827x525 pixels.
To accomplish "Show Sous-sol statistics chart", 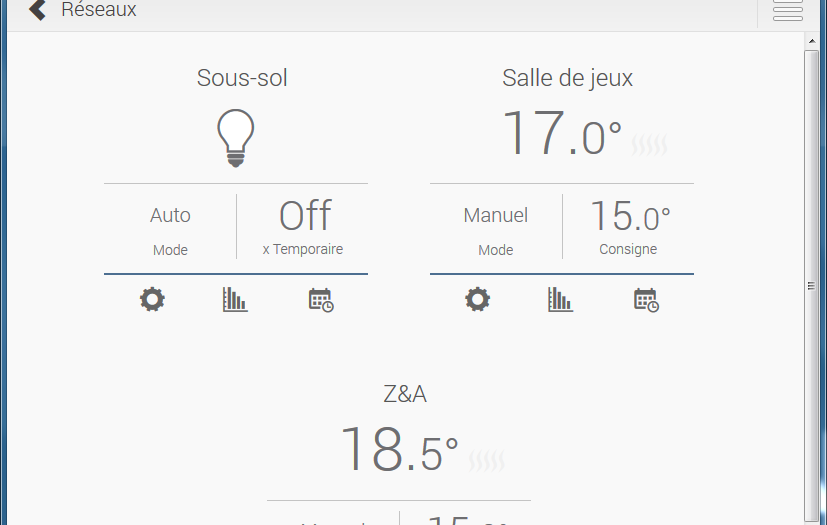I will tap(235, 299).
